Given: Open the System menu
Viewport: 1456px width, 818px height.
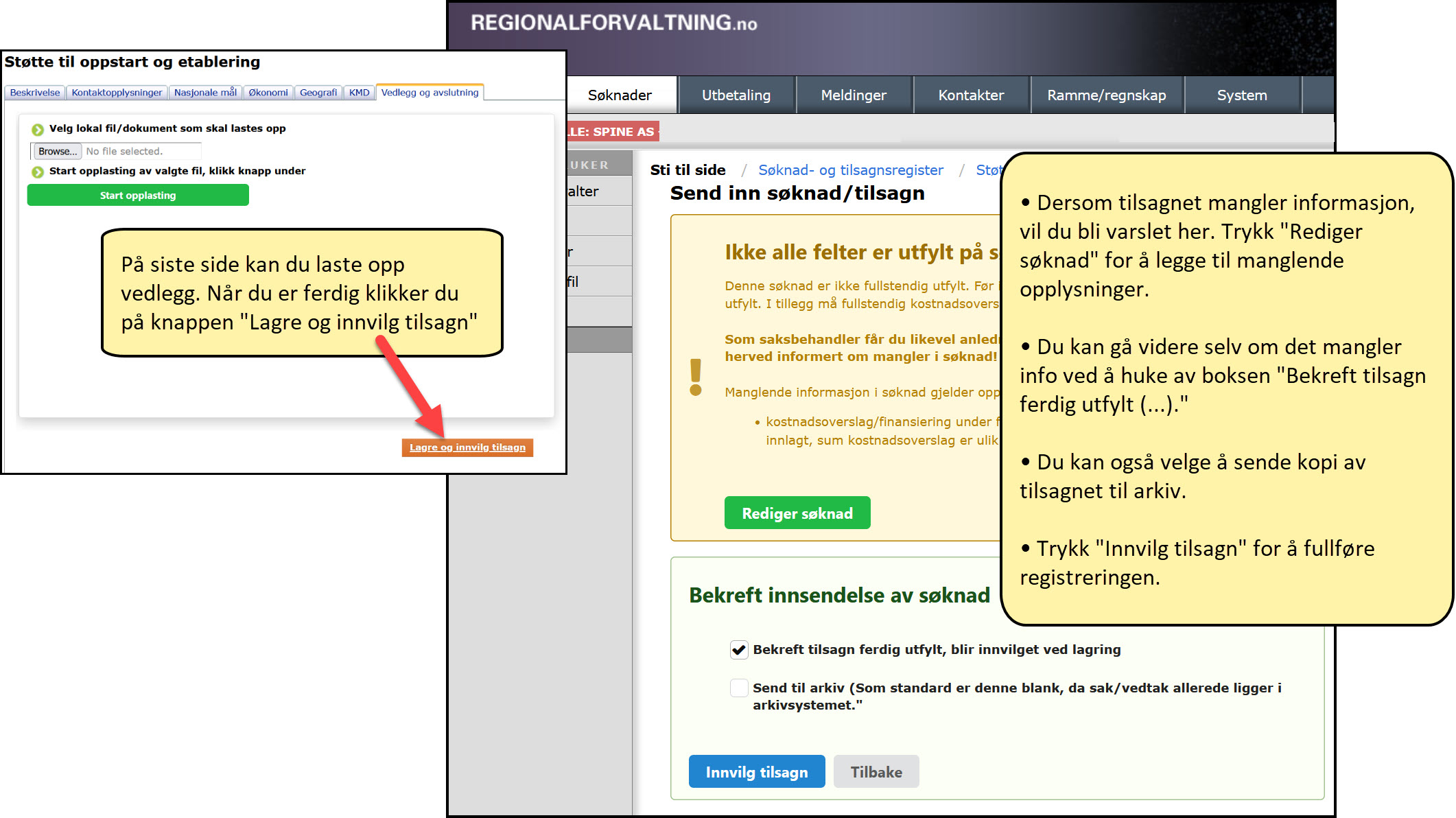Looking at the screenshot, I should [1241, 95].
